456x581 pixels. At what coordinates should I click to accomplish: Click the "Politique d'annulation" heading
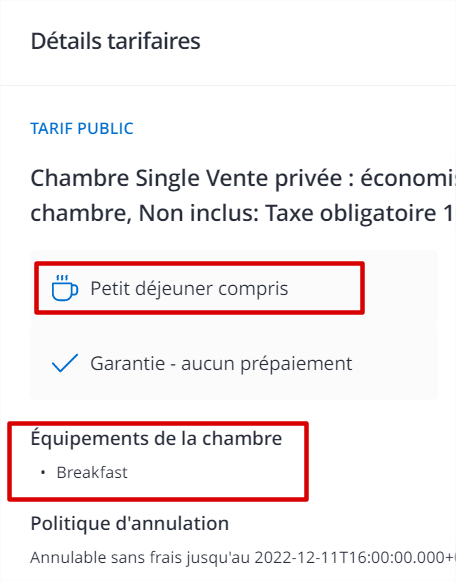coord(130,524)
